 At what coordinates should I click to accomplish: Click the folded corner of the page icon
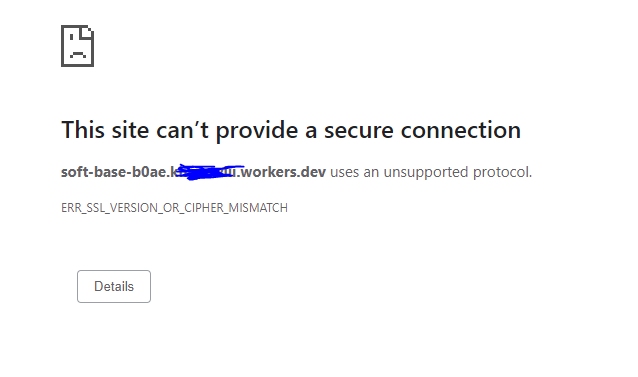(x=87, y=33)
